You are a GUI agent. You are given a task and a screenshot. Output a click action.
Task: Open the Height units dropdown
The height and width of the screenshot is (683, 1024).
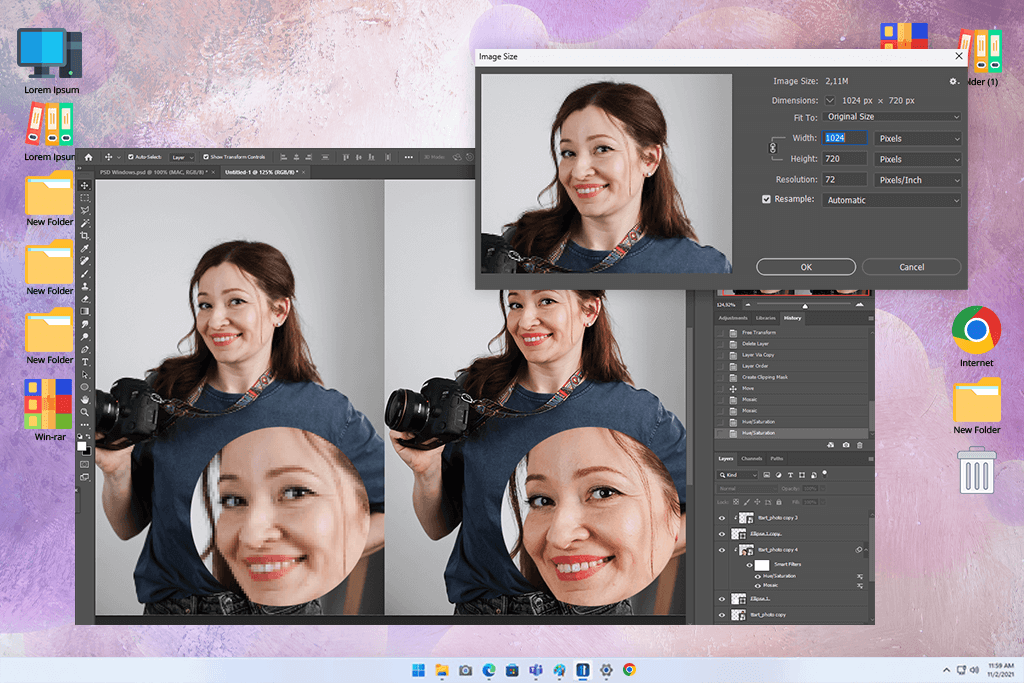(918, 159)
